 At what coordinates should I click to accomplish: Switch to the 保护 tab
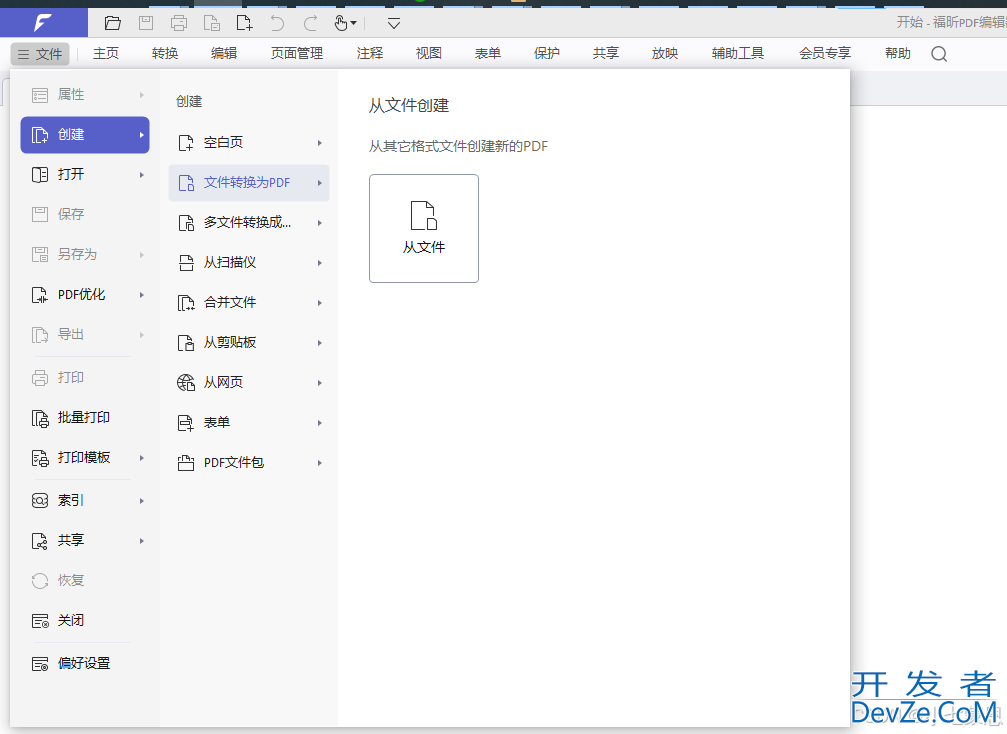tap(547, 54)
